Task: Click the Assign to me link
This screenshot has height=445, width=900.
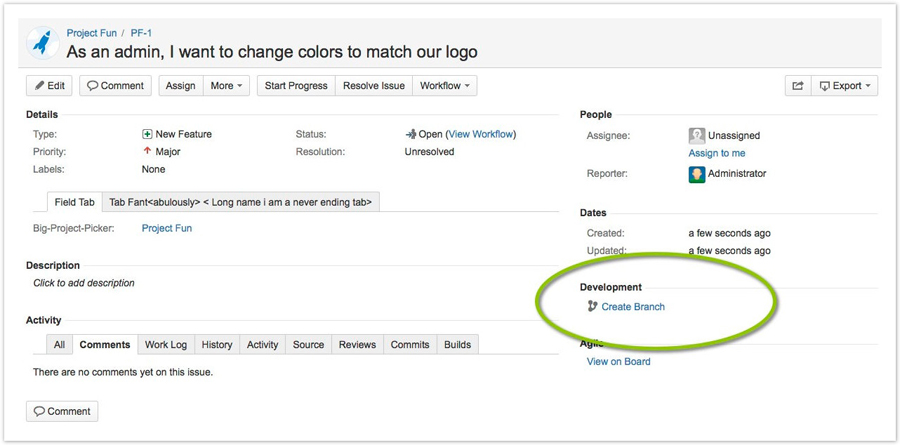Action: click(x=717, y=153)
